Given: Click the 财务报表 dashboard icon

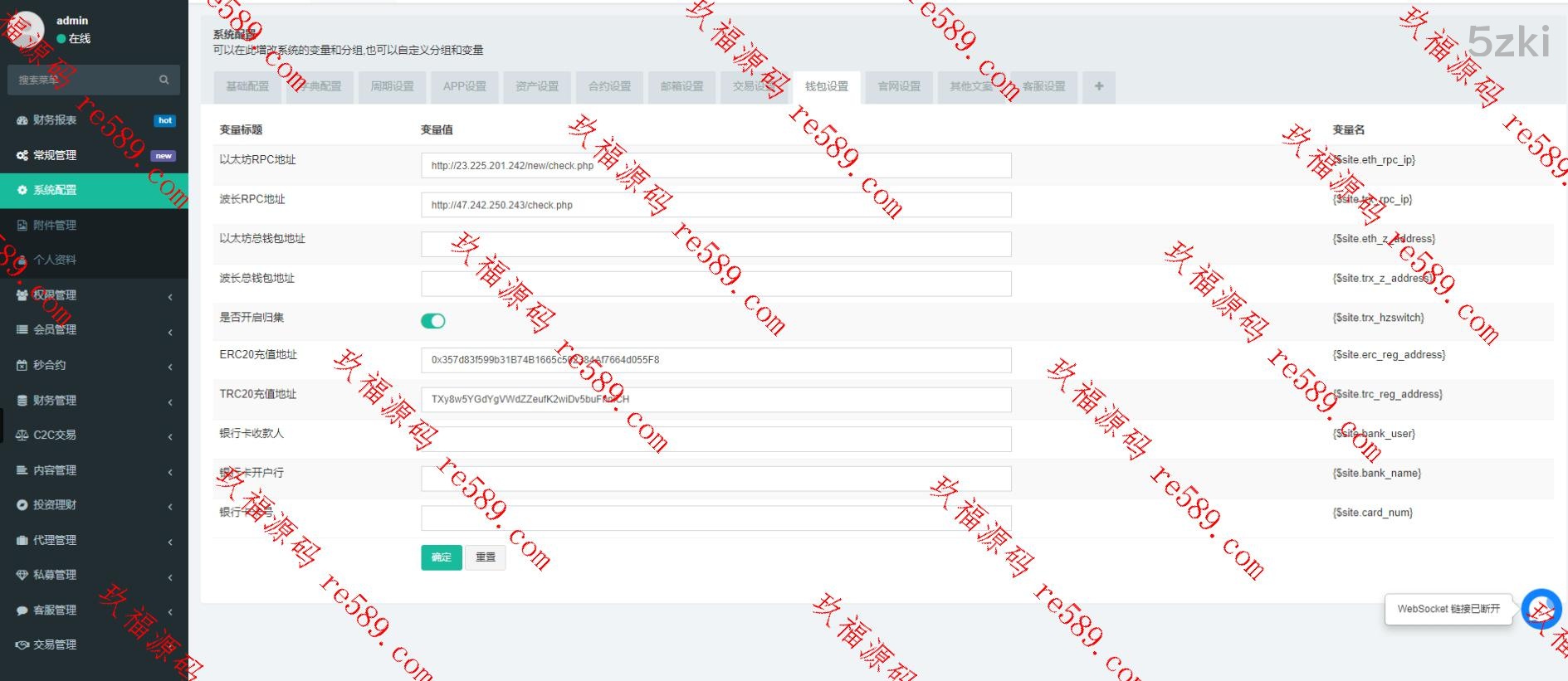Looking at the screenshot, I should pos(22,120).
